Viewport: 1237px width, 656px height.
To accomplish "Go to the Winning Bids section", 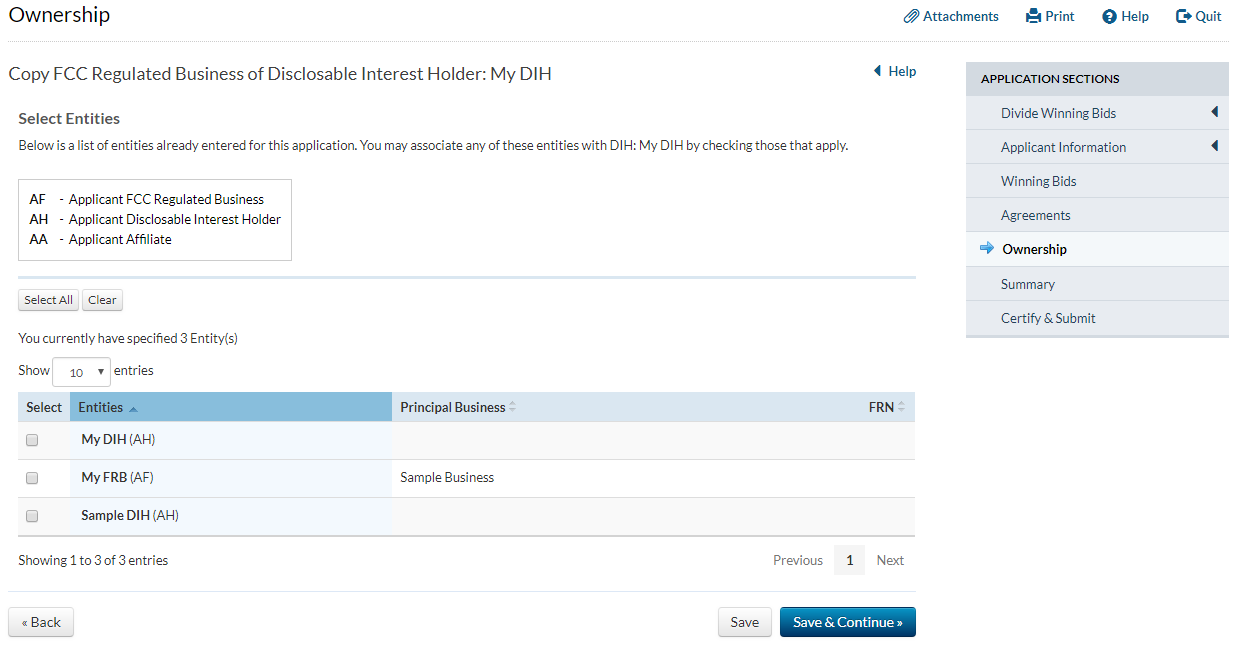I will point(1038,181).
